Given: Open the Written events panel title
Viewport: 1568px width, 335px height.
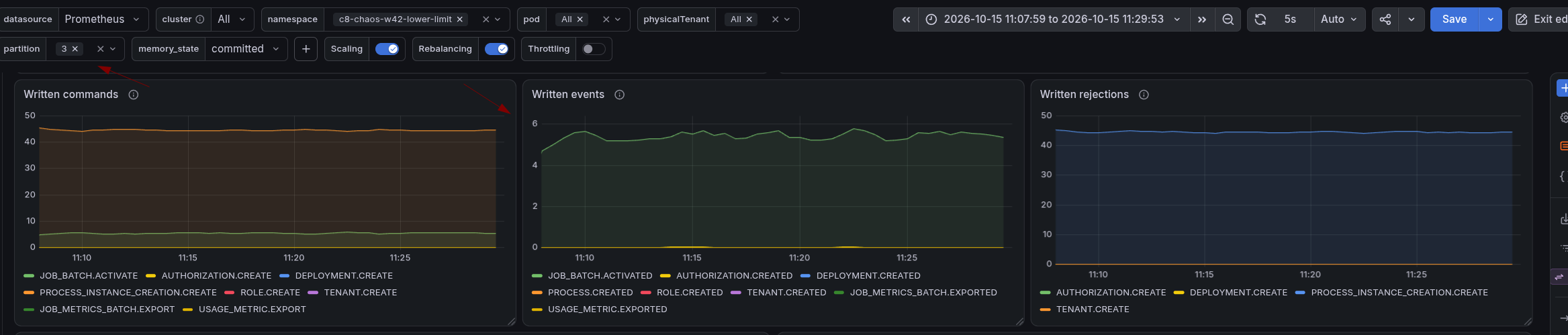Looking at the screenshot, I should pyautogui.click(x=568, y=95).
